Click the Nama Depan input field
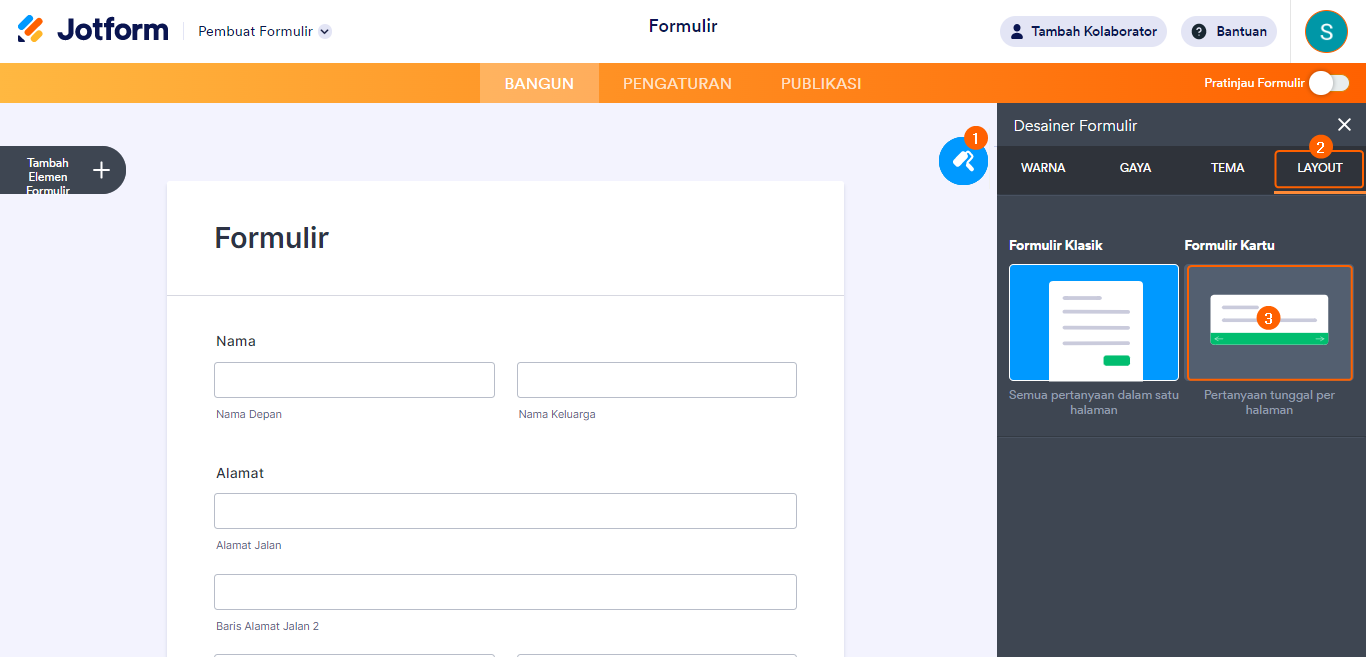The height and width of the screenshot is (657, 1366). pos(354,380)
